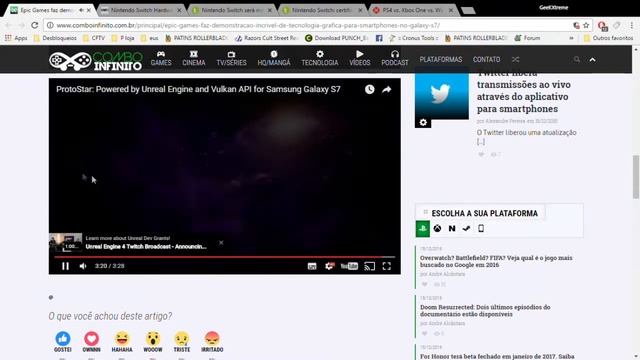
Task: Open Chrome menu three dots
Action: (632, 25)
